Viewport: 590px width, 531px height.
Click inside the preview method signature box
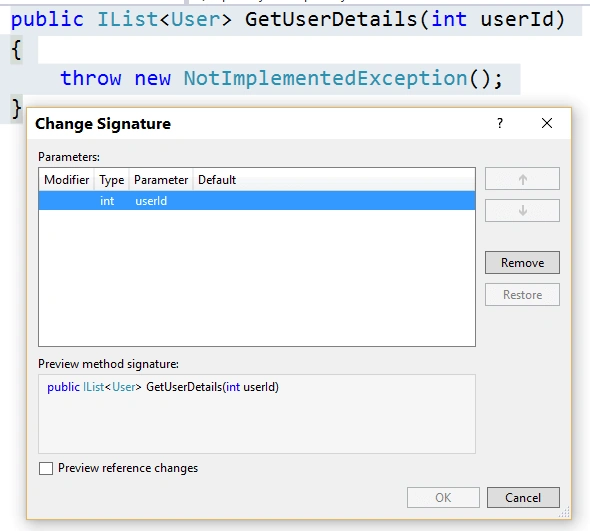pos(257,414)
